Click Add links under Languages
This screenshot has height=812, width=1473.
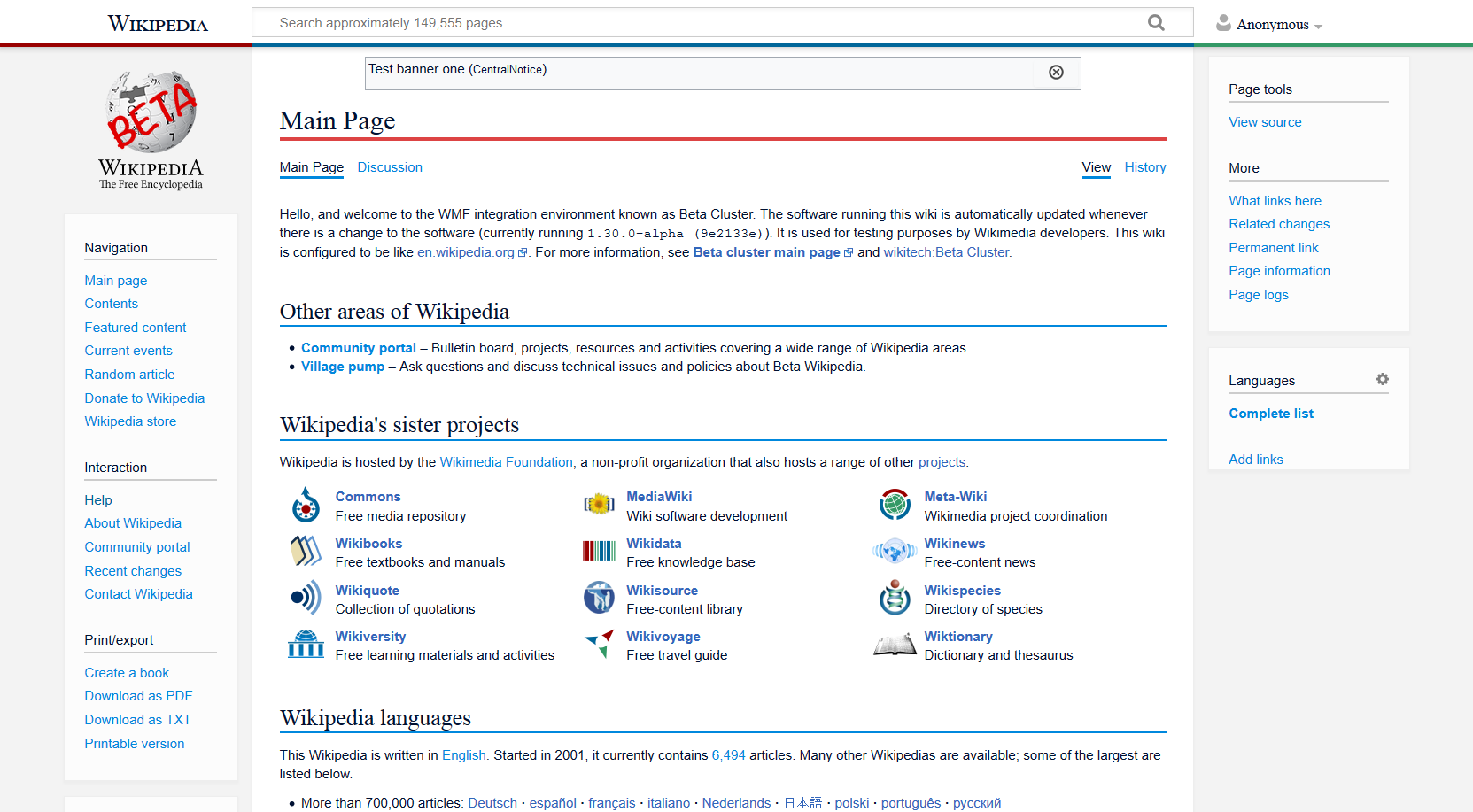click(x=1256, y=460)
